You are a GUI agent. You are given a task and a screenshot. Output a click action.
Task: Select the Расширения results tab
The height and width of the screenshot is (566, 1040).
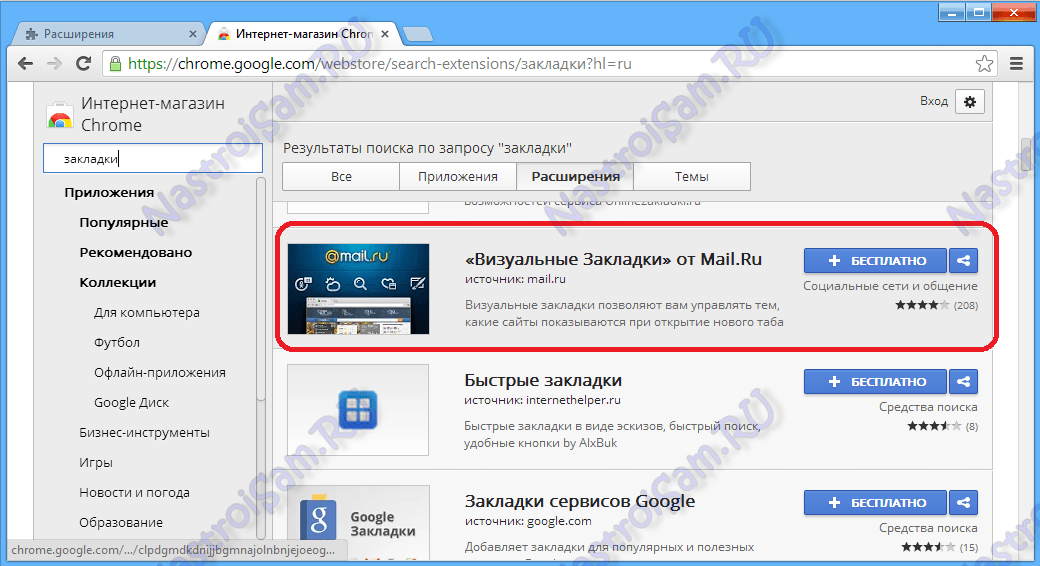pos(575,177)
